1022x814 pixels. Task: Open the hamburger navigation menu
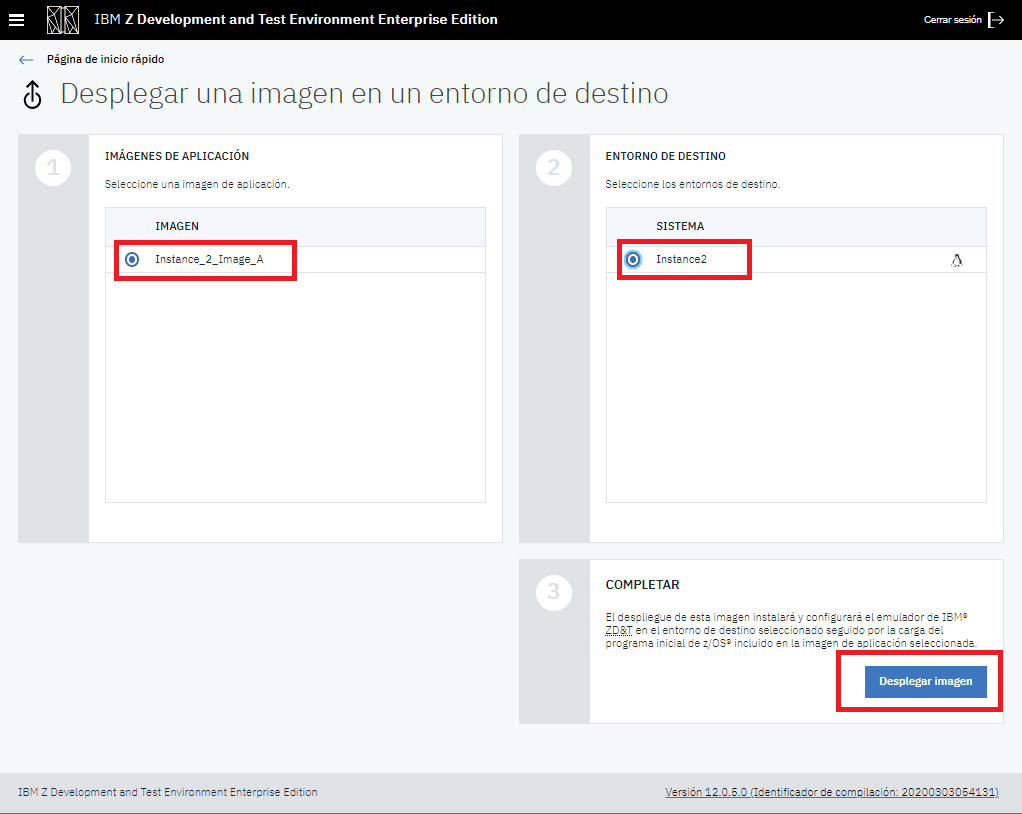[x=16, y=20]
